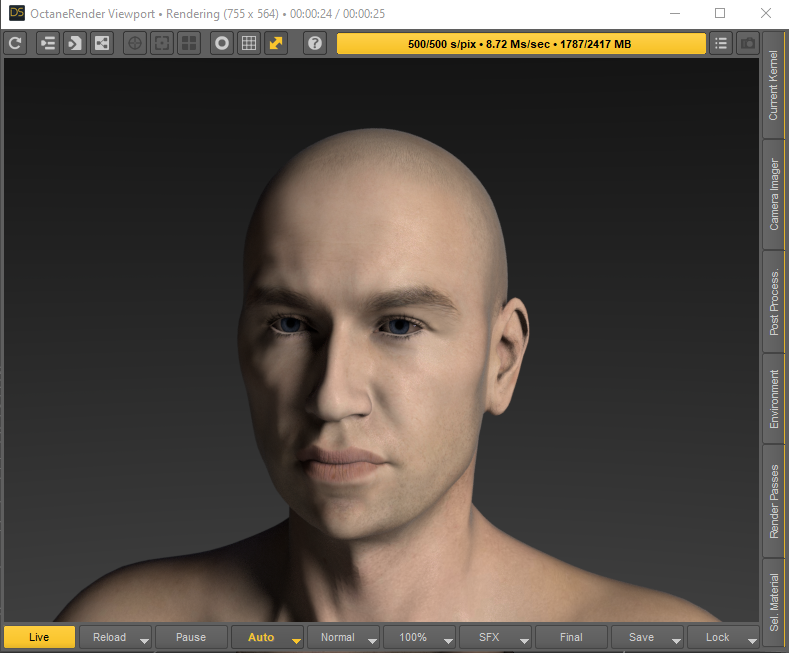
Task: Select the crosshair focus picker icon
Action: pos(135,43)
